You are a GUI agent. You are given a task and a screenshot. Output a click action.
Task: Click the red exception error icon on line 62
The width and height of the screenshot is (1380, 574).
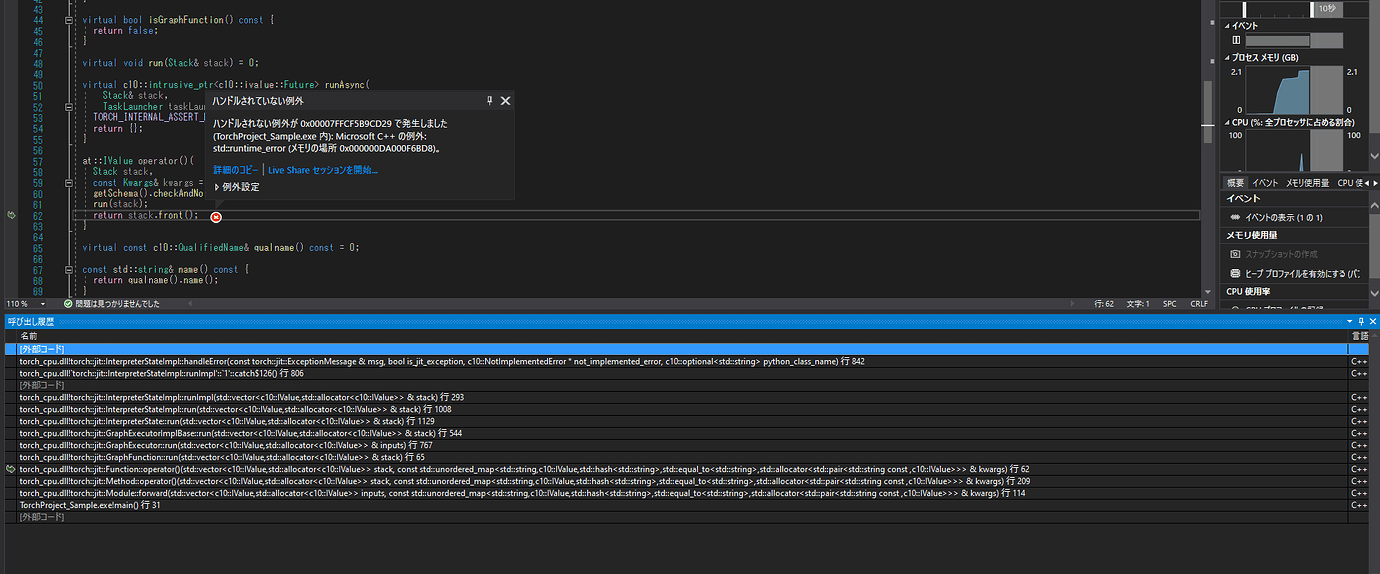pyautogui.click(x=216, y=216)
